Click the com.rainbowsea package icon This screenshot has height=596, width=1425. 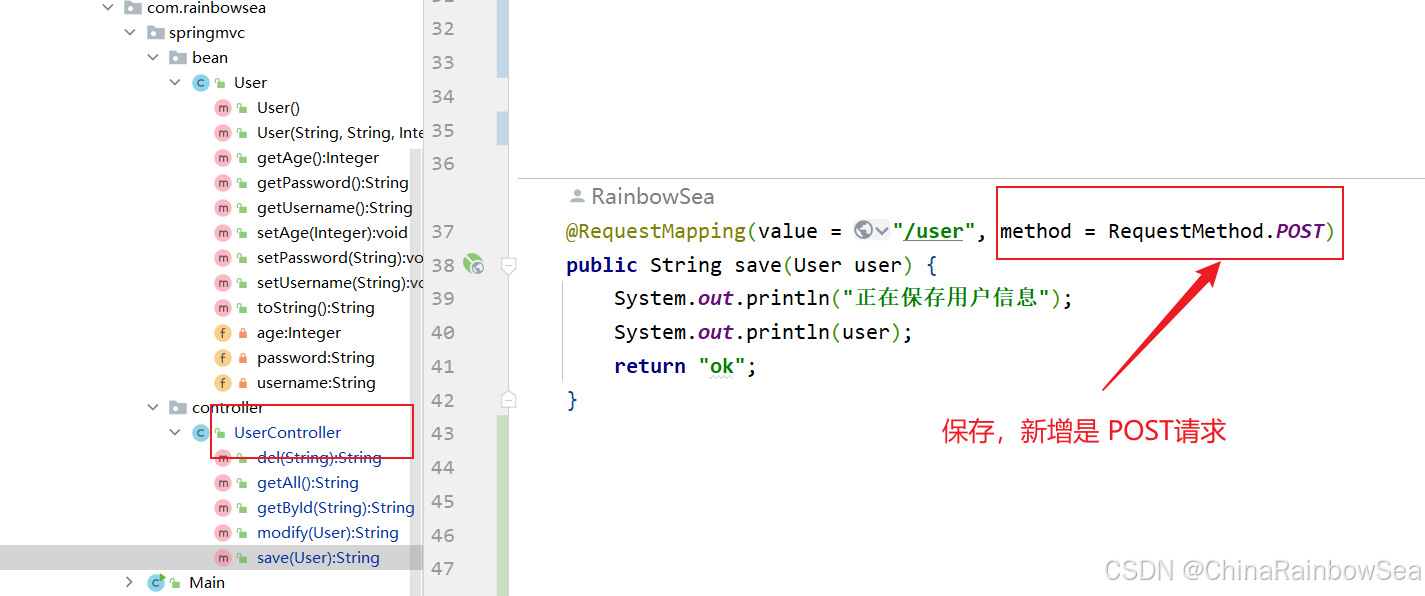[132, 8]
